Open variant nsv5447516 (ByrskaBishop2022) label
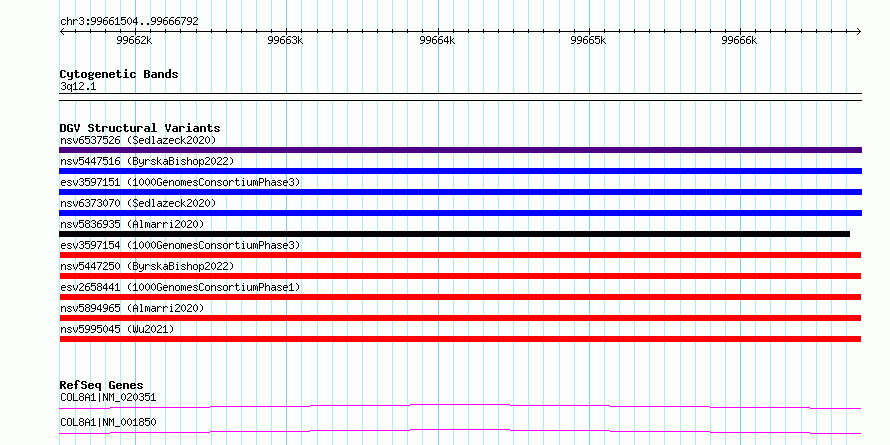Viewport: 890px width, 445px height. click(x=147, y=161)
